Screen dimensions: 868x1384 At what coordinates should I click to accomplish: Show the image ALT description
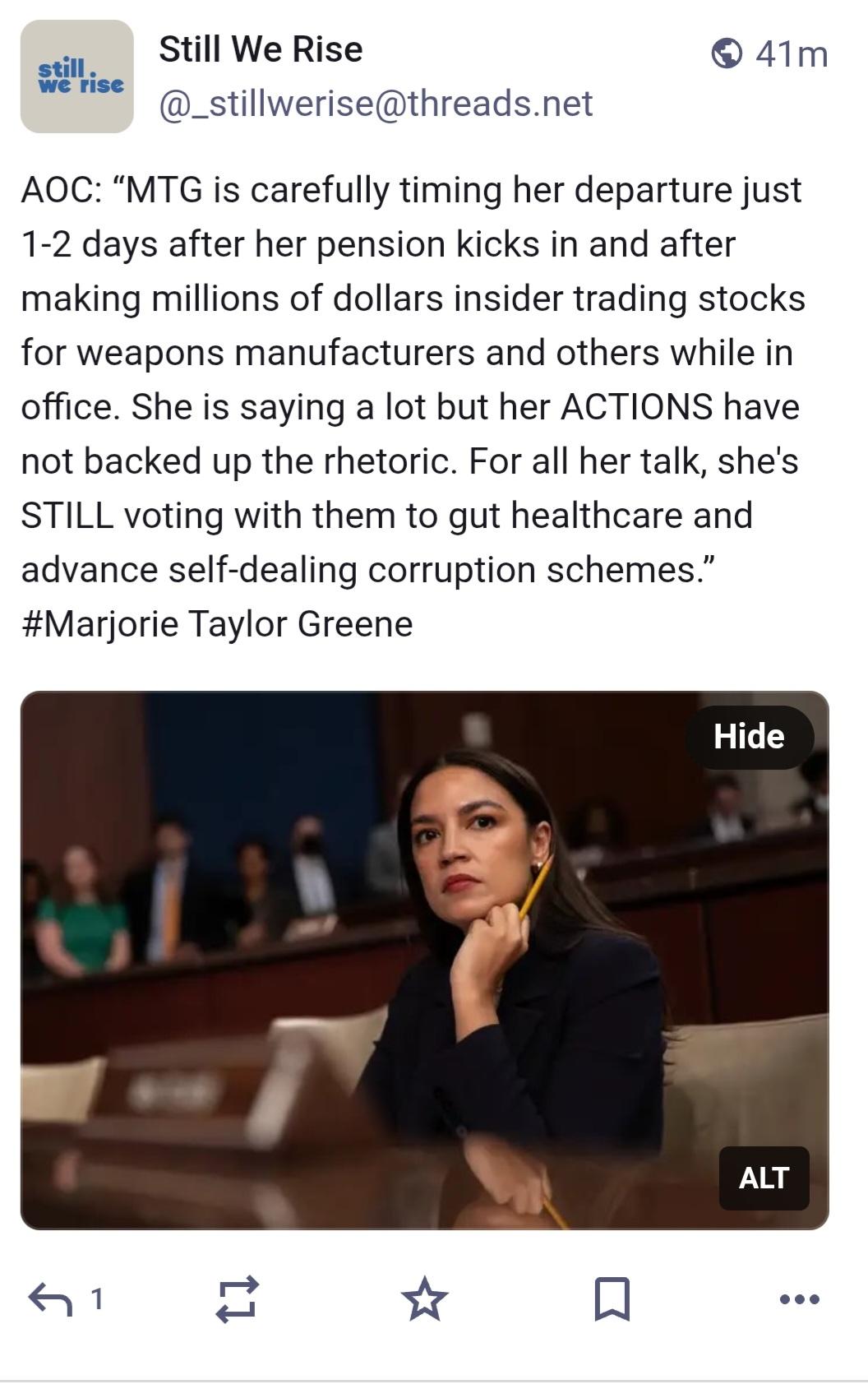(764, 1178)
